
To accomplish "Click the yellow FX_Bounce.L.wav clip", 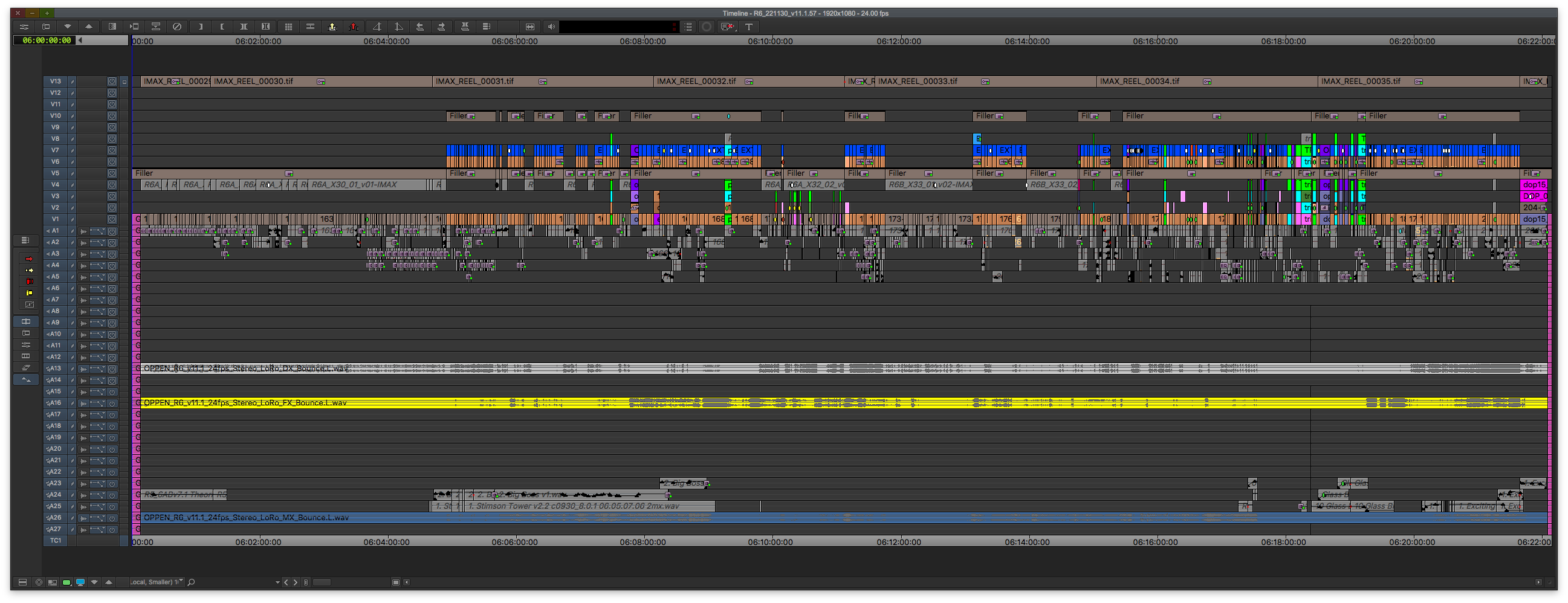I will (844, 404).
